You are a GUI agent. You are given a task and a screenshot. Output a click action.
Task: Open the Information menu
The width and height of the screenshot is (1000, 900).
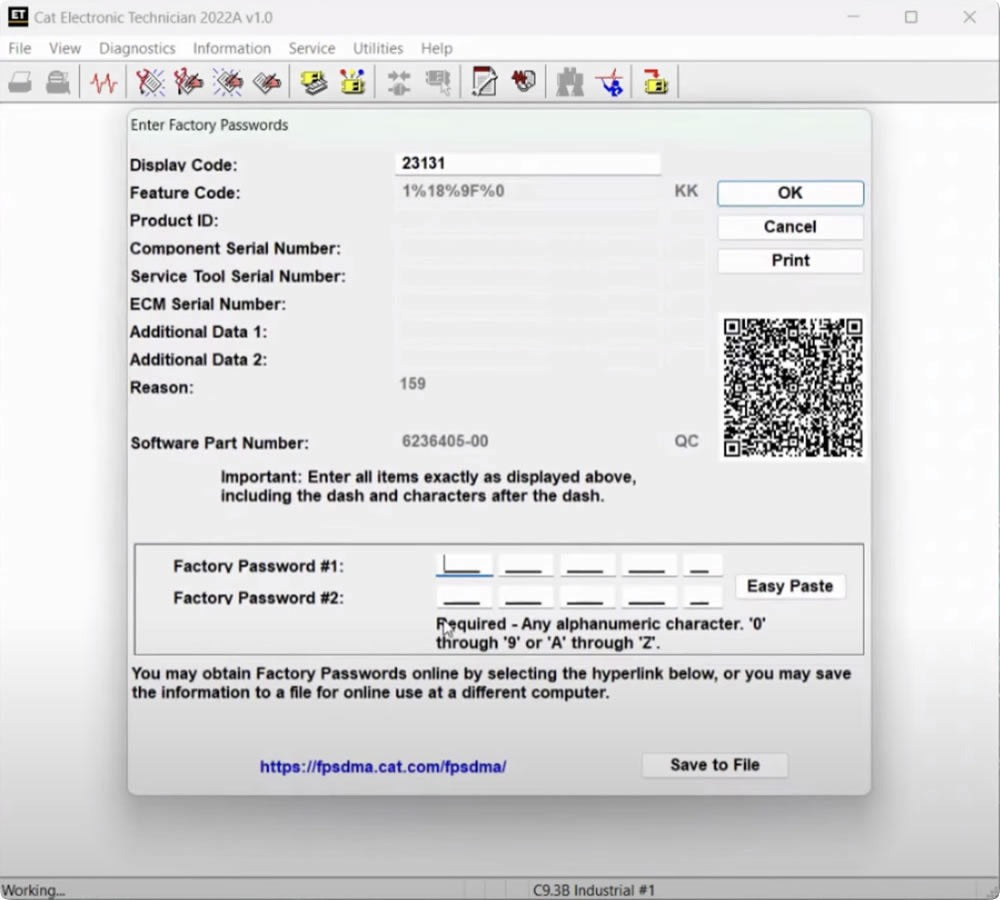[x=232, y=48]
